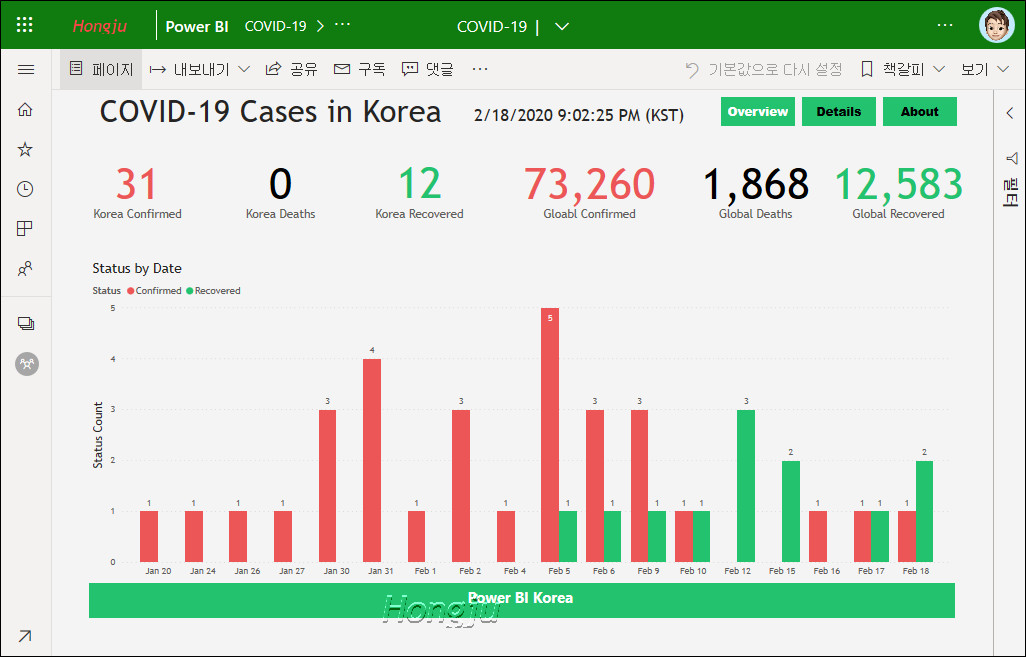Click the Feb 2 confirmed bar
1026x657 pixels.
(461, 486)
